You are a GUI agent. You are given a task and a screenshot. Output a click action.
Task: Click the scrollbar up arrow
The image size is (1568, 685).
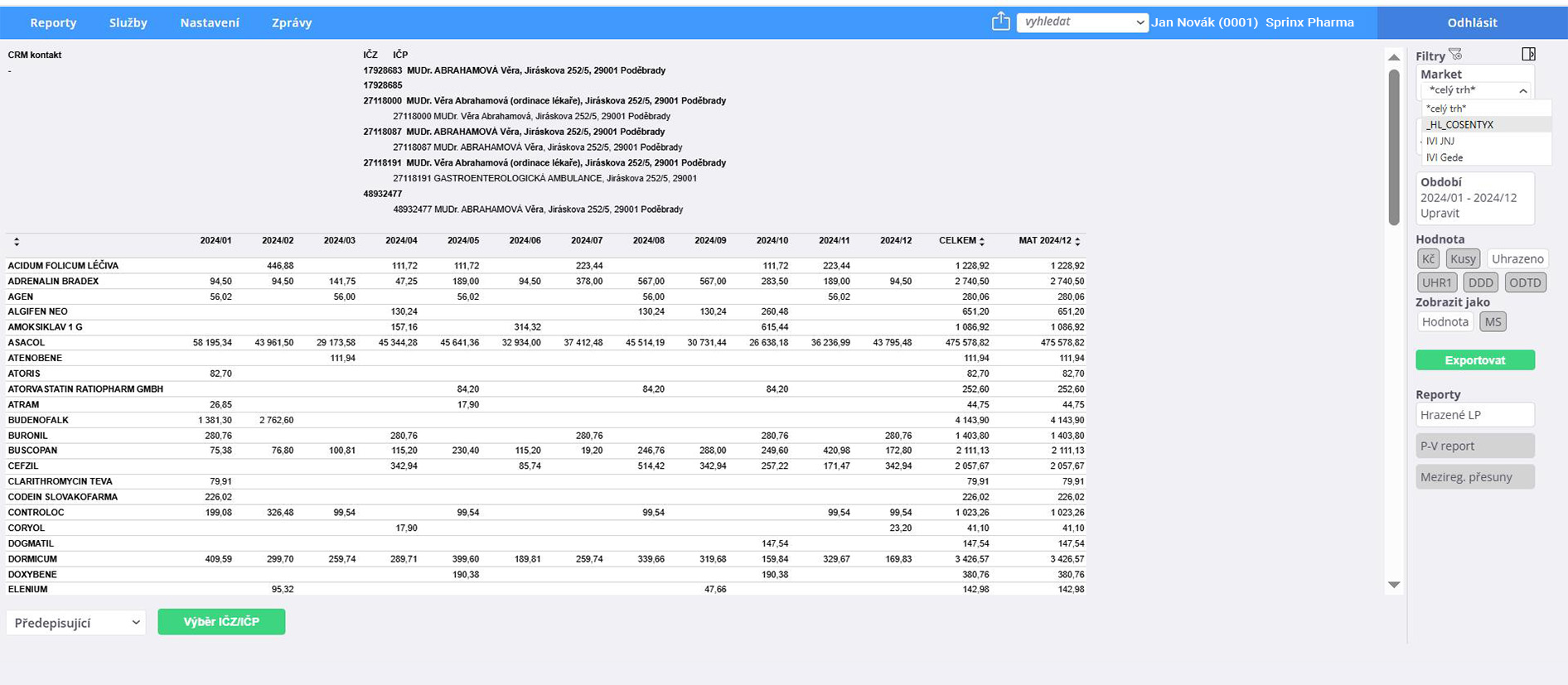click(x=1394, y=57)
